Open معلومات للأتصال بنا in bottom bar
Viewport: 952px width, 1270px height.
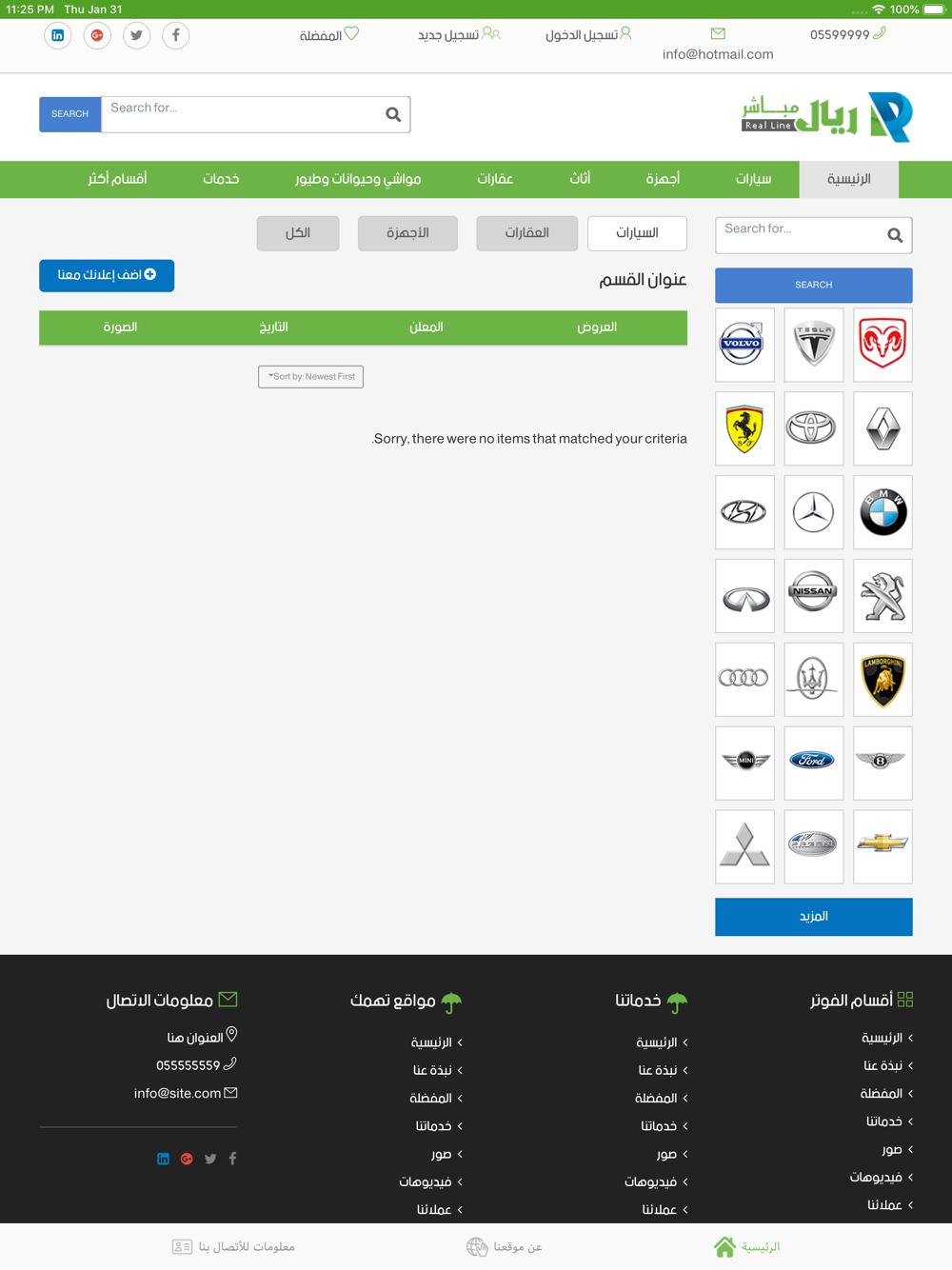click(x=234, y=1247)
